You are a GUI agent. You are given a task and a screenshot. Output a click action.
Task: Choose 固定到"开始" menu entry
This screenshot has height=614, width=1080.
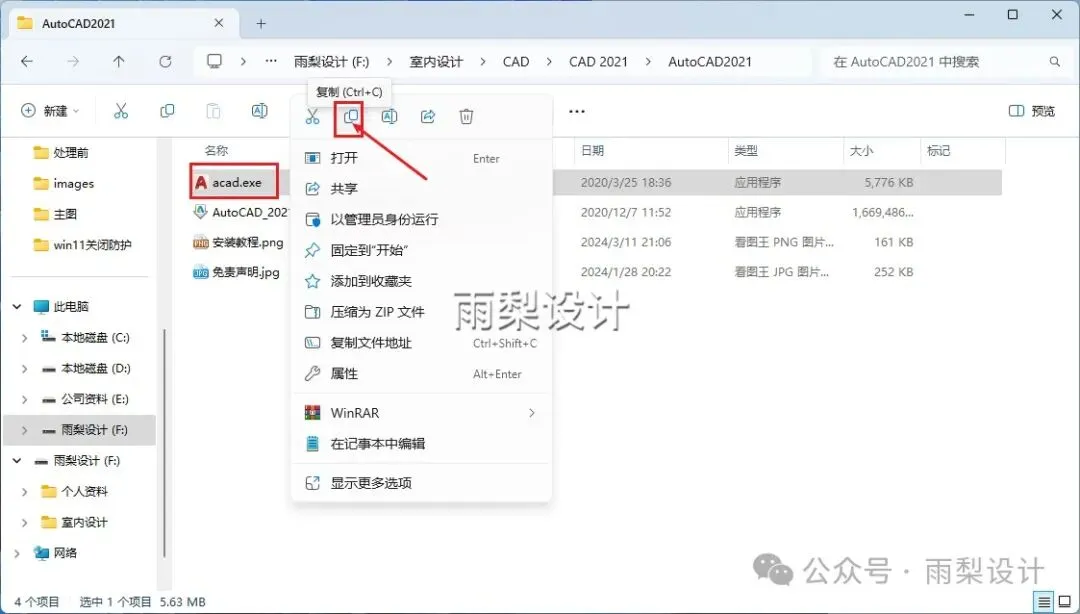[x=421, y=249]
